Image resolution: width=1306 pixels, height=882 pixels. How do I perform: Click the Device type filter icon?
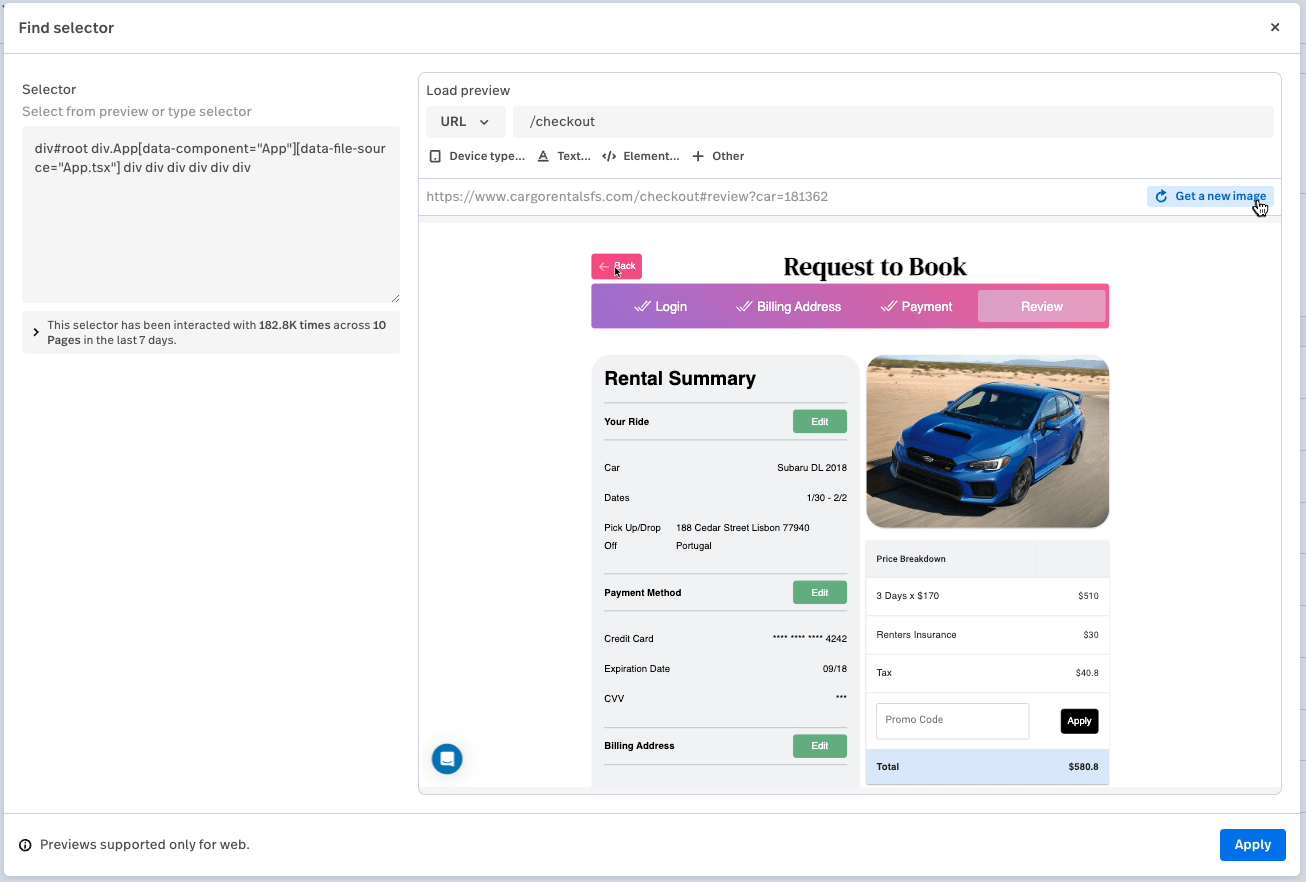(x=435, y=156)
